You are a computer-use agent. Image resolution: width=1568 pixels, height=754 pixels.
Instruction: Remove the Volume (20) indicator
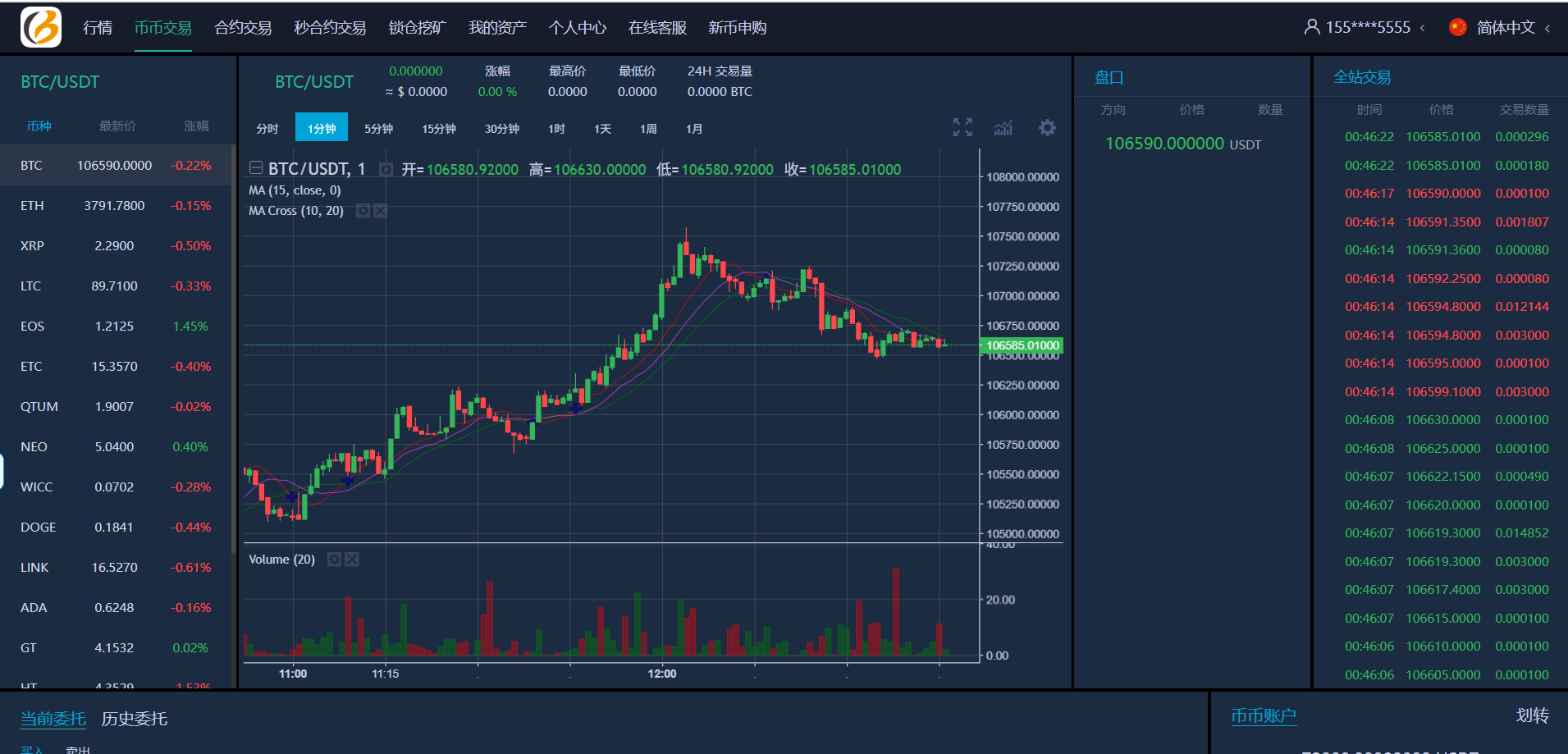[352, 560]
